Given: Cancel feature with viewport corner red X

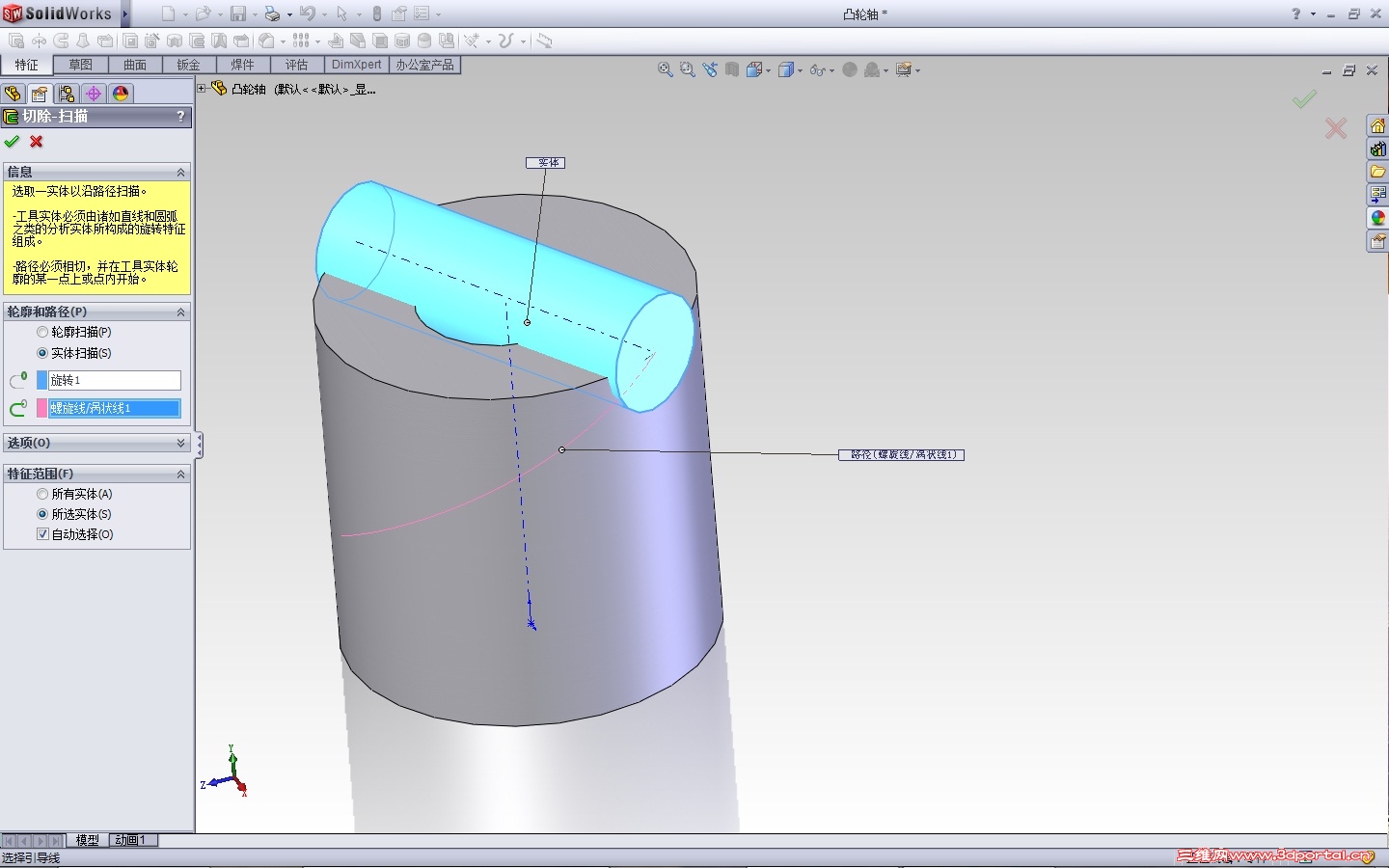Looking at the screenshot, I should tap(1336, 128).
